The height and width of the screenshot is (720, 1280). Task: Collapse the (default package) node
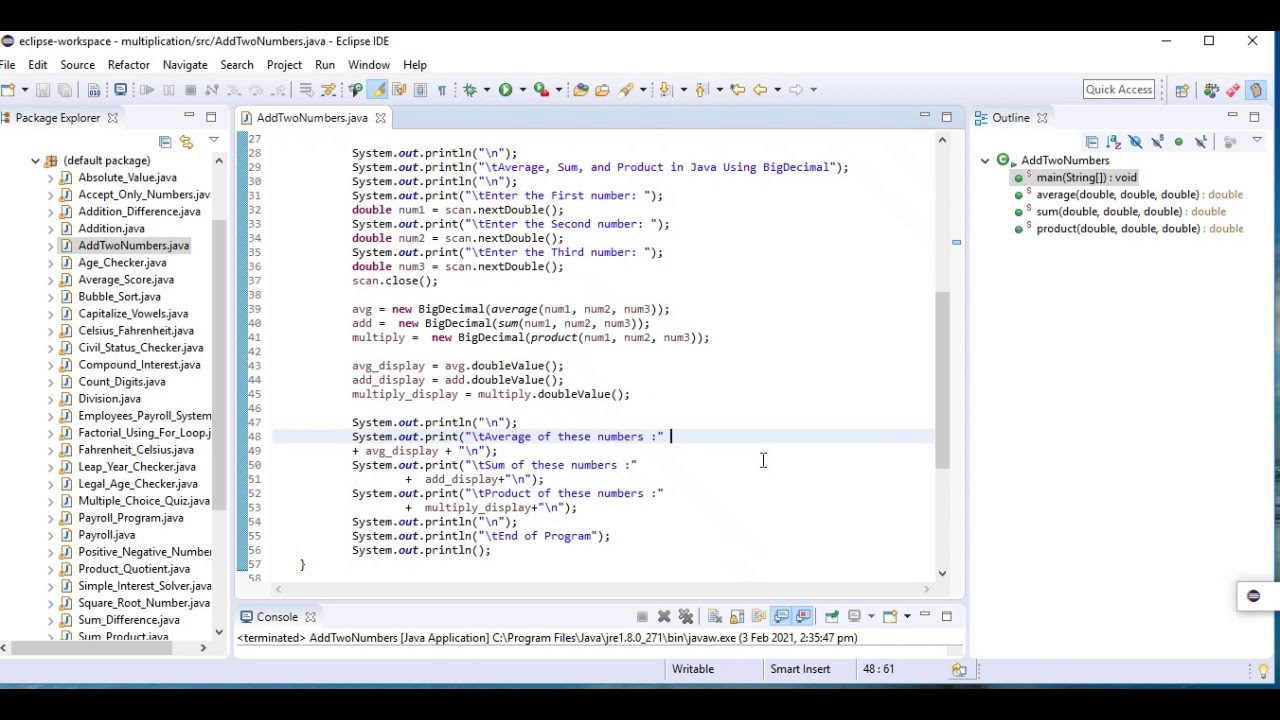coord(35,160)
